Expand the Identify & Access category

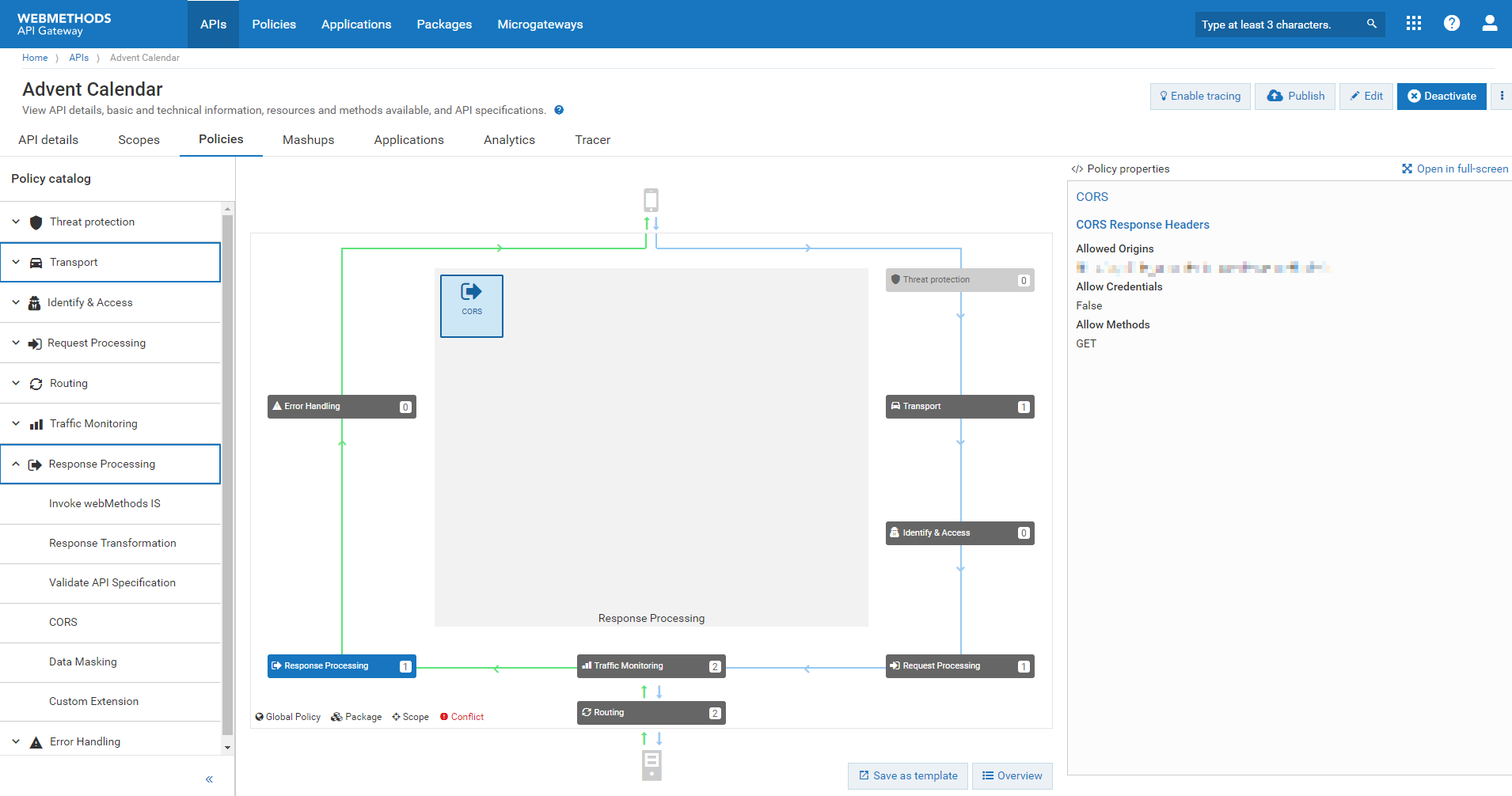pos(16,302)
